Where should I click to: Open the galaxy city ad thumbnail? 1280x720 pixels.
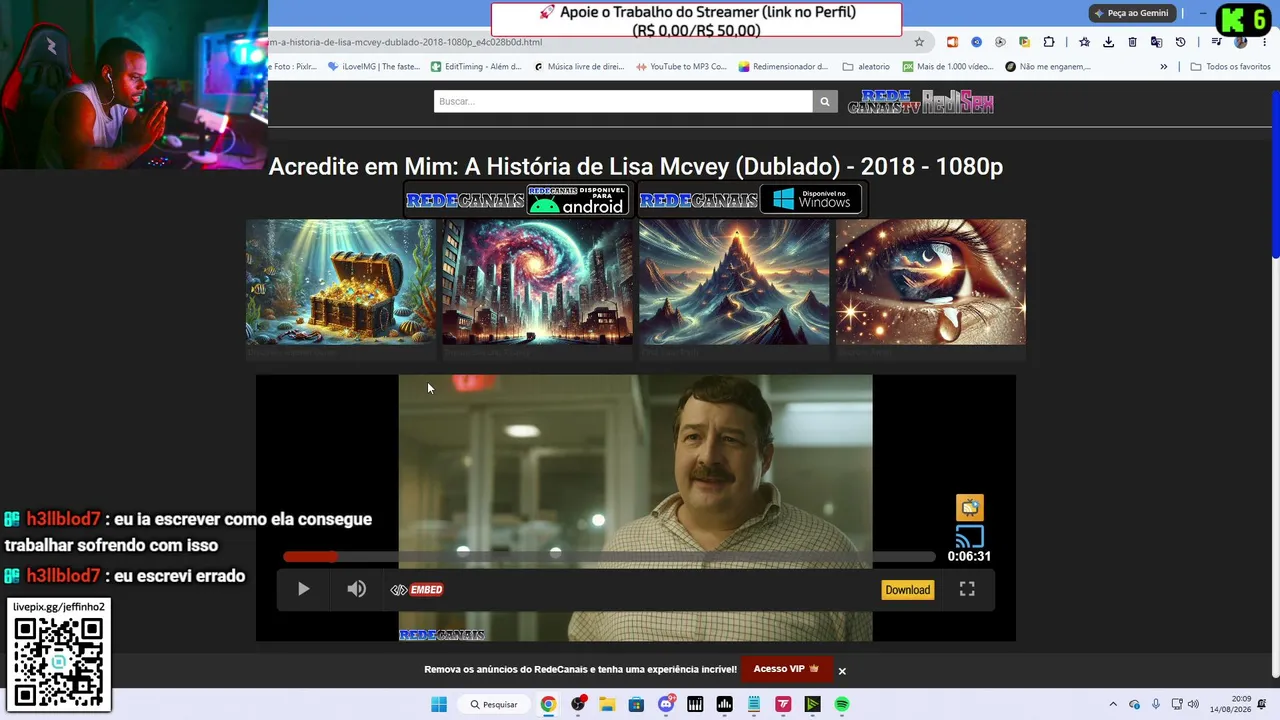[x=537, y=282]
